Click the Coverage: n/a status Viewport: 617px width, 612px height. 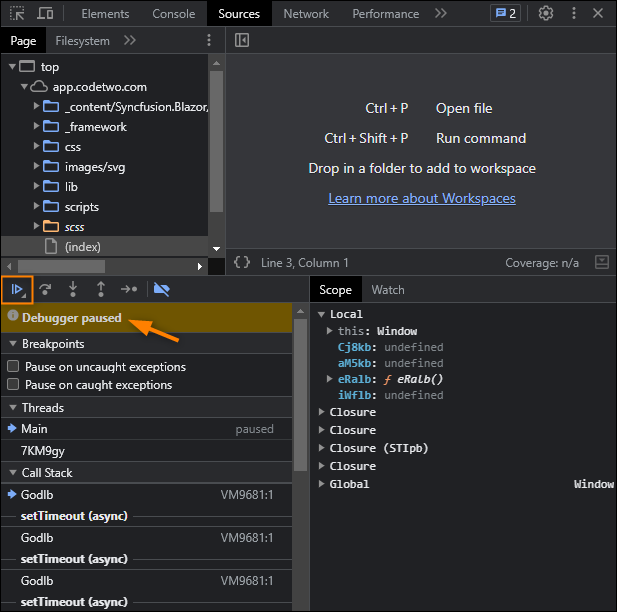(542, 263)
